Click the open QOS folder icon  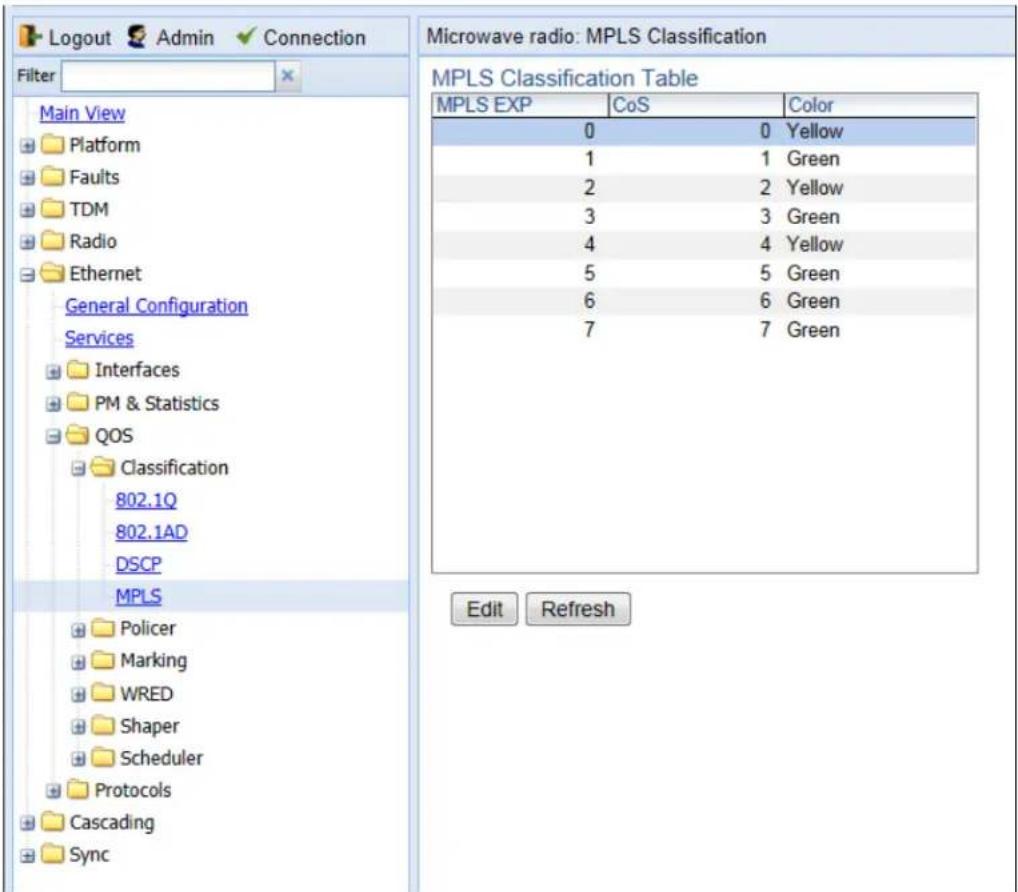pos(78,435)
